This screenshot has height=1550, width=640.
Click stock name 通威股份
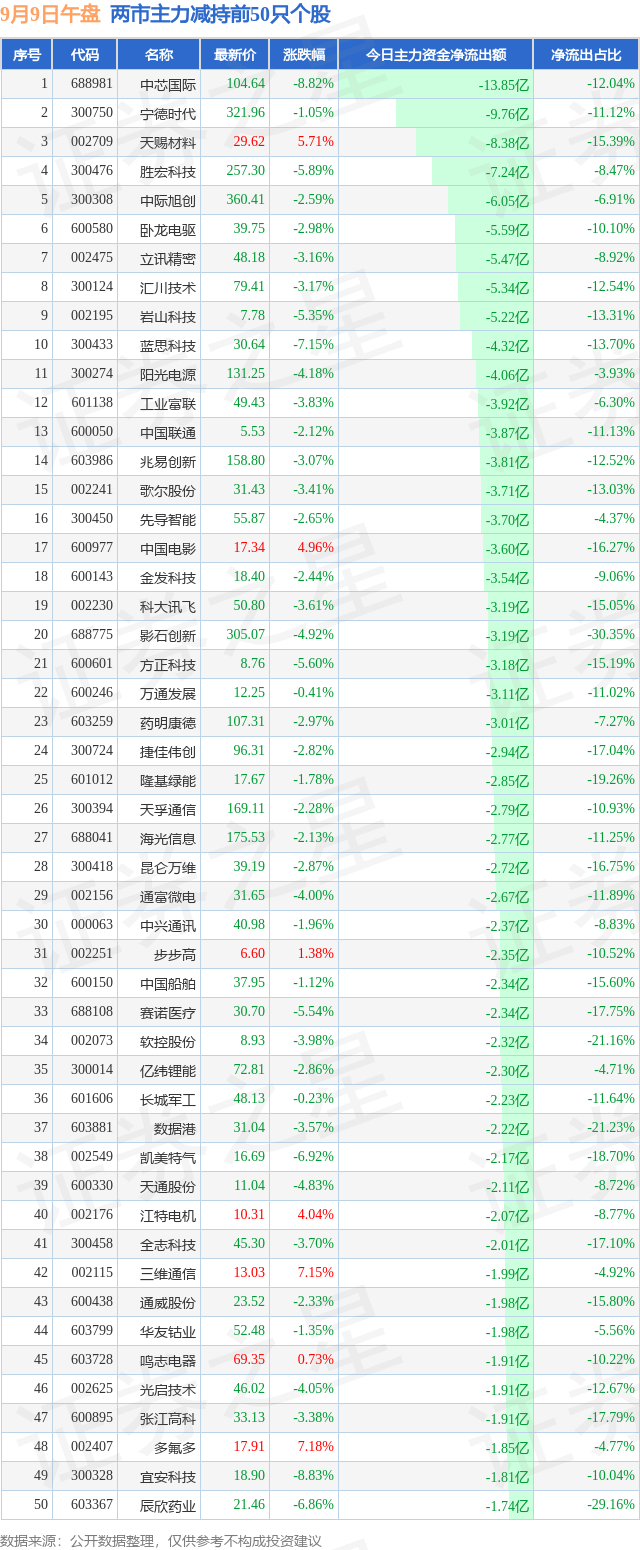[x=168, y=1302]
